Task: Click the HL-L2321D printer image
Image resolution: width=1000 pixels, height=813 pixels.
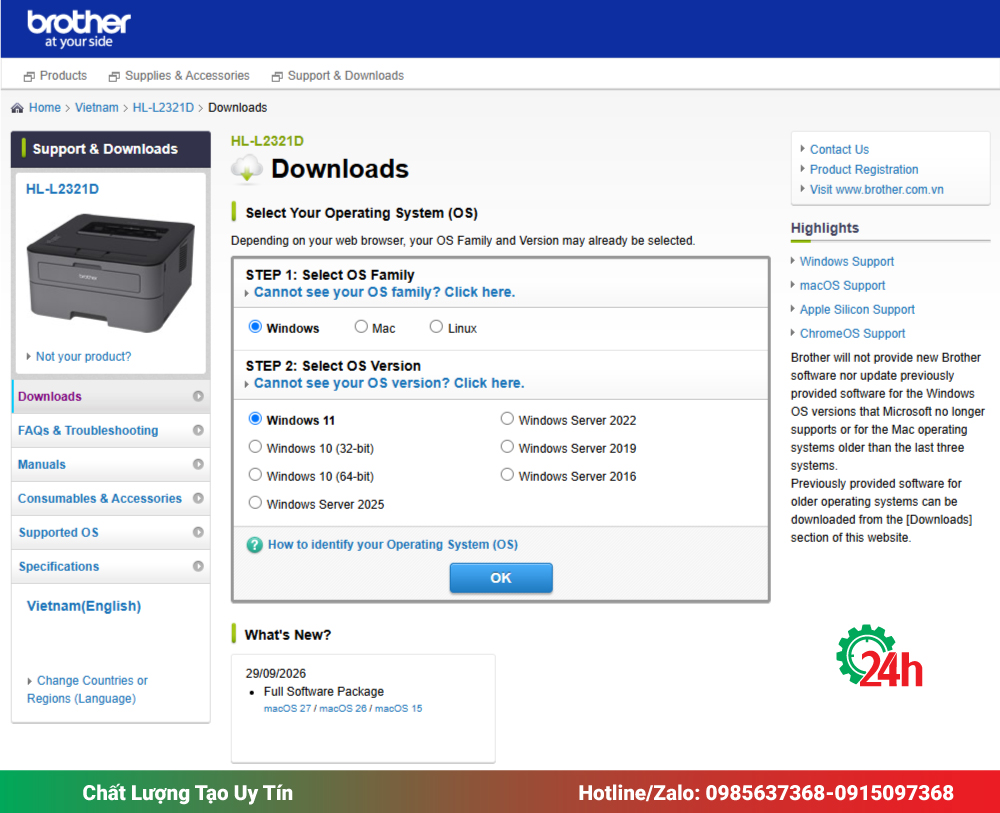Action: (110, 272)
